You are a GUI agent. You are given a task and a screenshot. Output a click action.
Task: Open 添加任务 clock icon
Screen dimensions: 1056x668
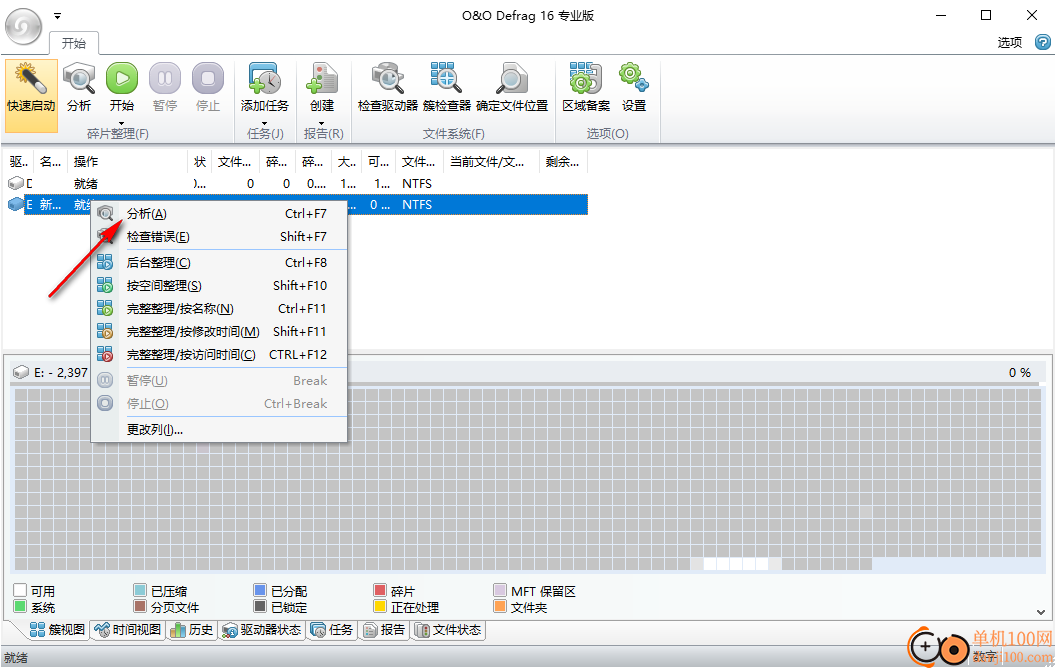(265, 79)
